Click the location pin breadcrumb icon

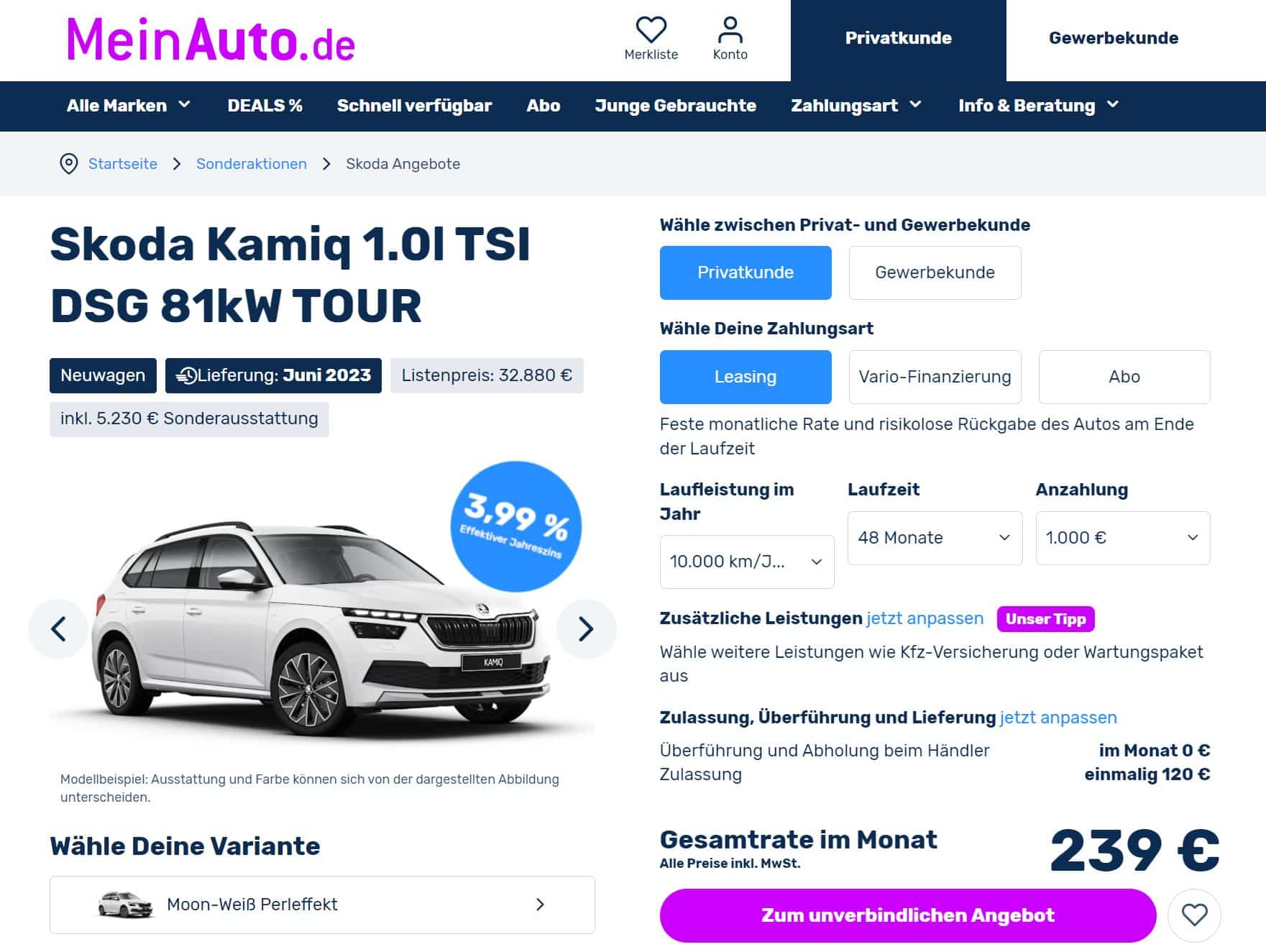[68, 164]
